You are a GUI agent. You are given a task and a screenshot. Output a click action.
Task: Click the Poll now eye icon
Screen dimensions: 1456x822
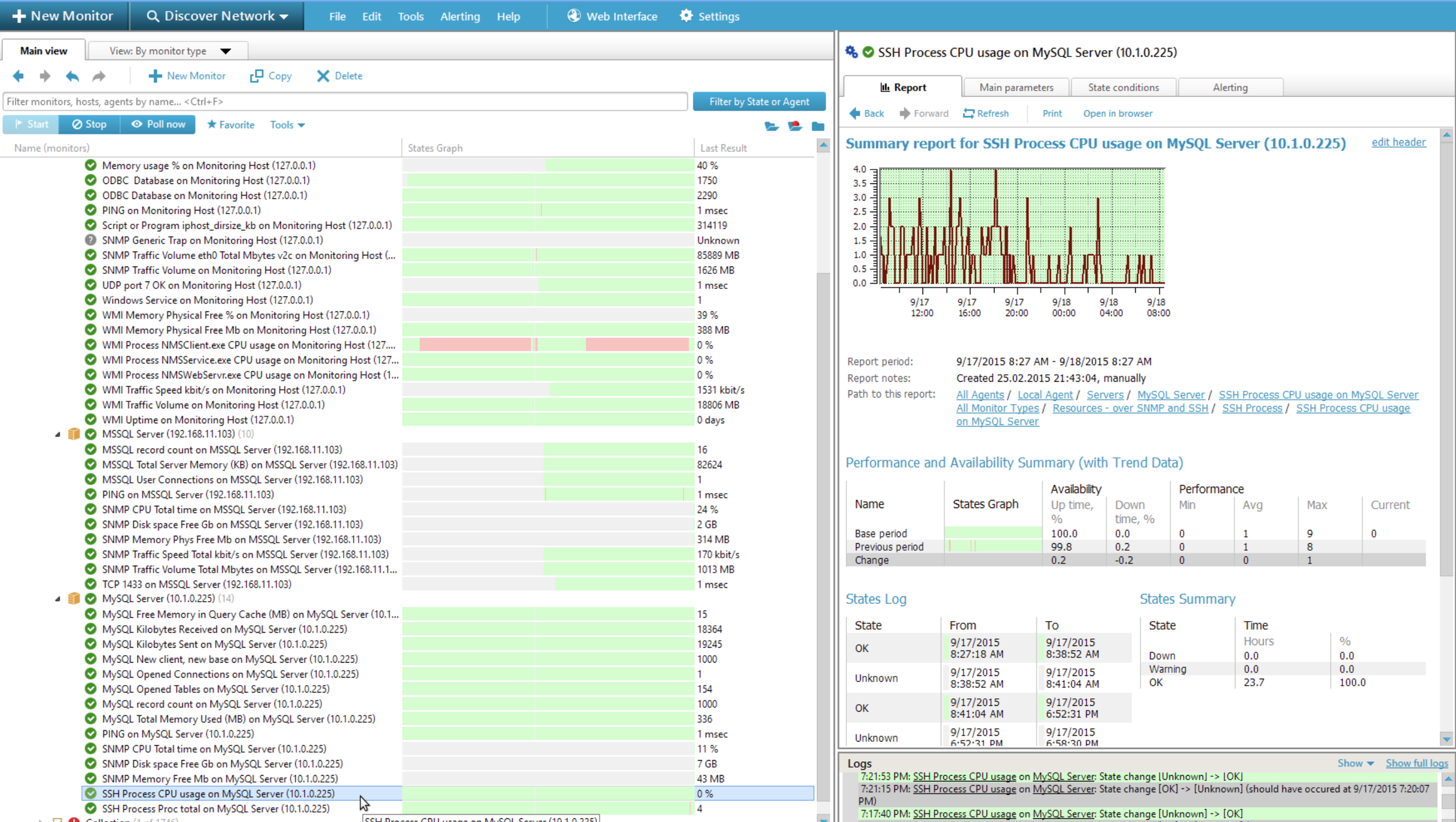pyautogui.click(x=137, y=124)
